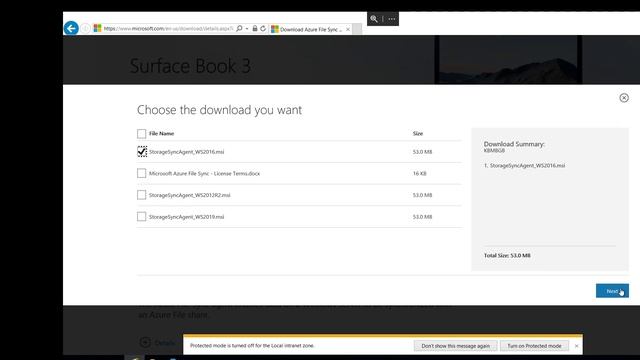Click the 'File Name' column header
This screenshot has width=640, height=360.
(162, 133)
